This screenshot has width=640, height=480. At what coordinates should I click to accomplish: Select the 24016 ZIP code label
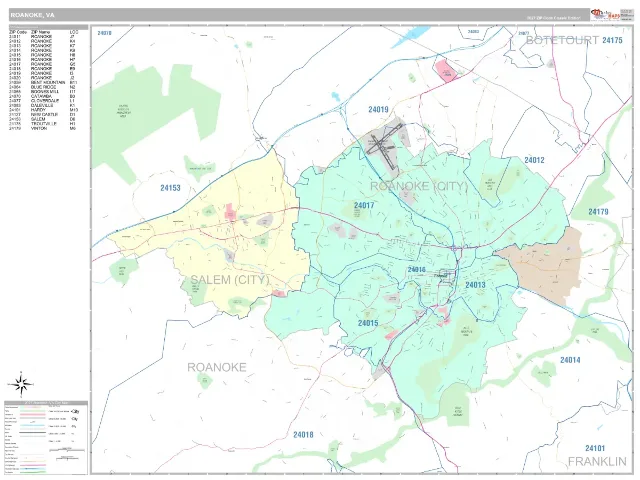click(x=416, y=269)
